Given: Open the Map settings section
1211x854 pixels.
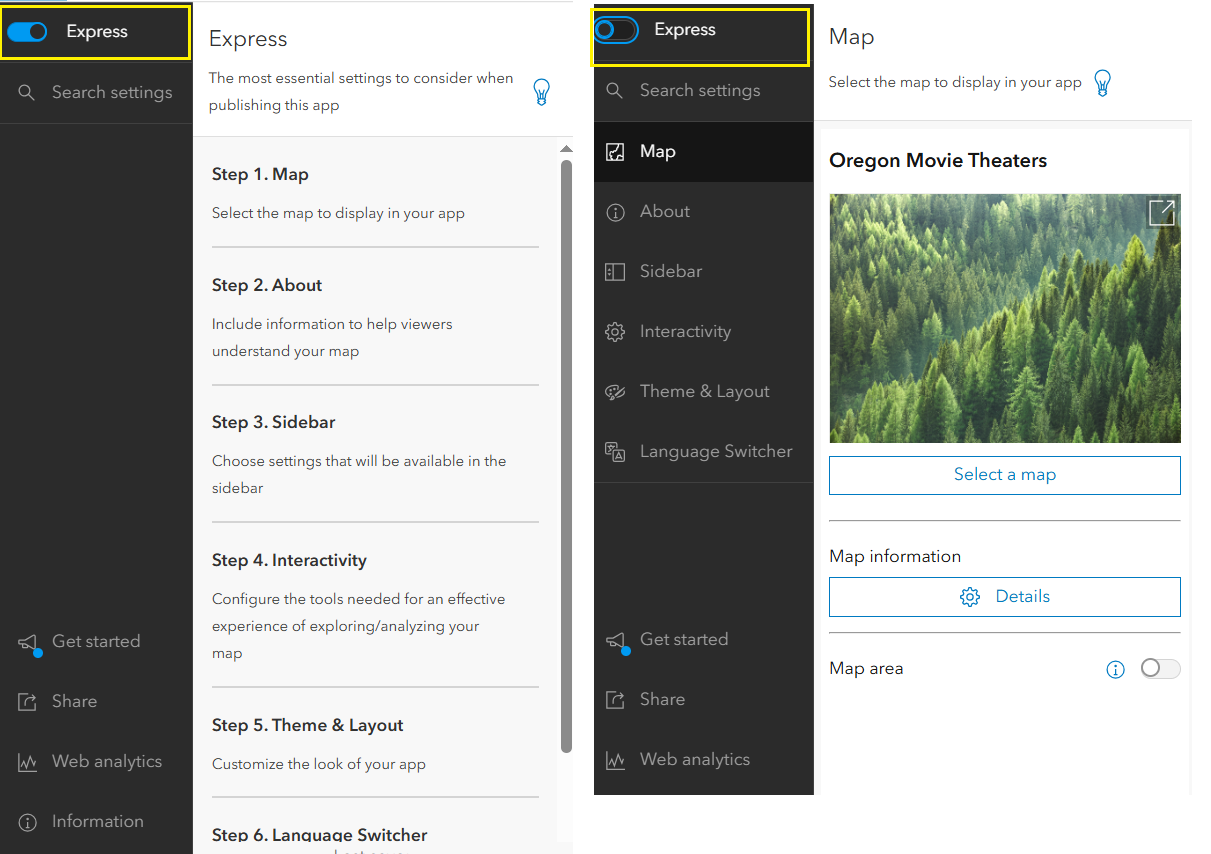Looking at the screenshot, I should point(657,151).
